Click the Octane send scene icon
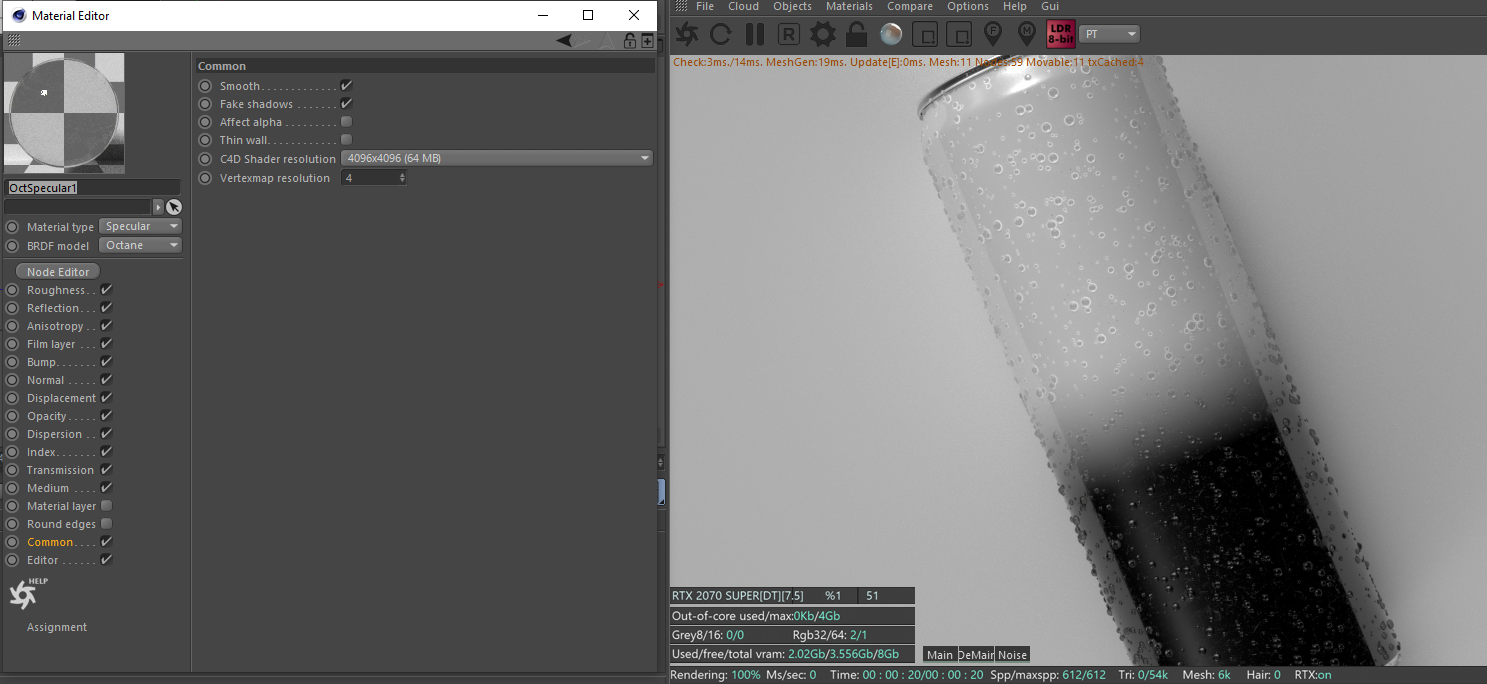The image size is (1487, 684). tap(687, 34)
